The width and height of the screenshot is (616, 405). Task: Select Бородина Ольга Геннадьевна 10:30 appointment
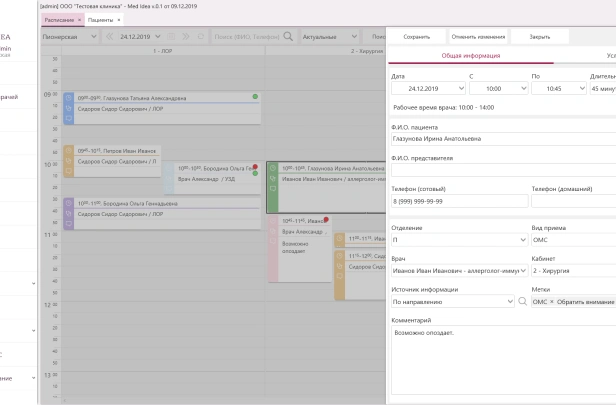click(160, 208)
